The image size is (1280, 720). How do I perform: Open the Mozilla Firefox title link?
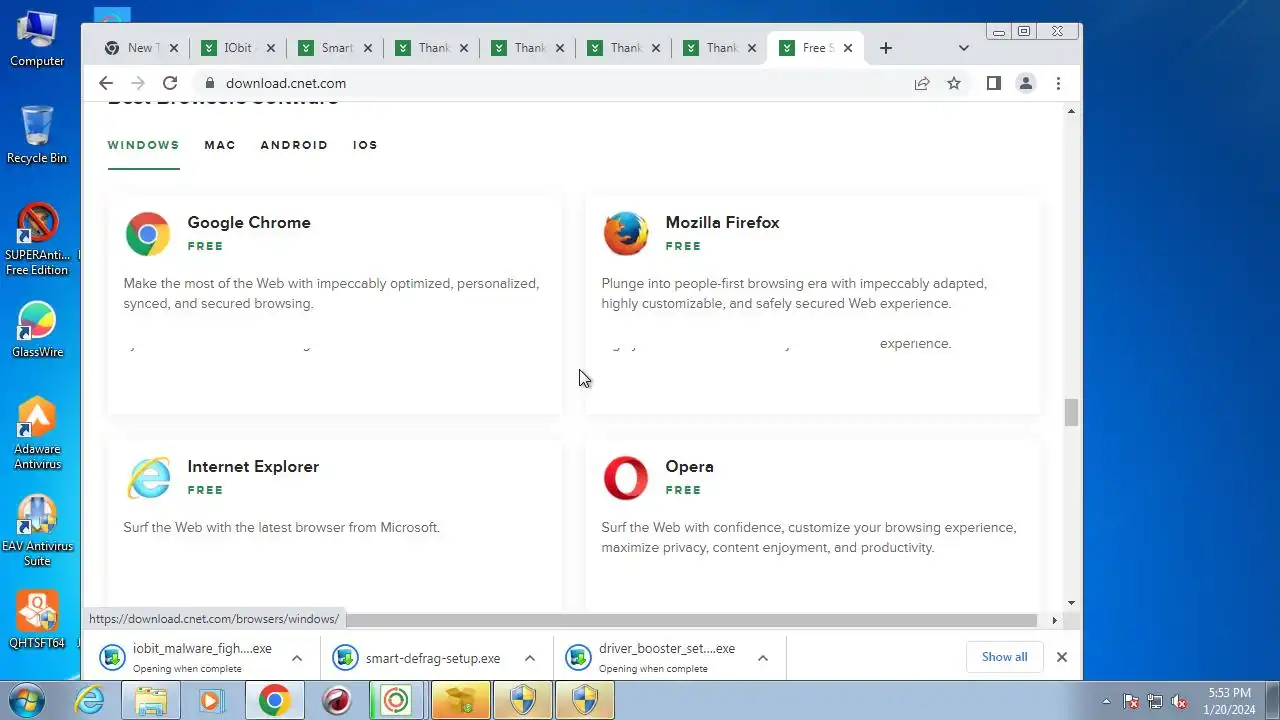(722, 222)
